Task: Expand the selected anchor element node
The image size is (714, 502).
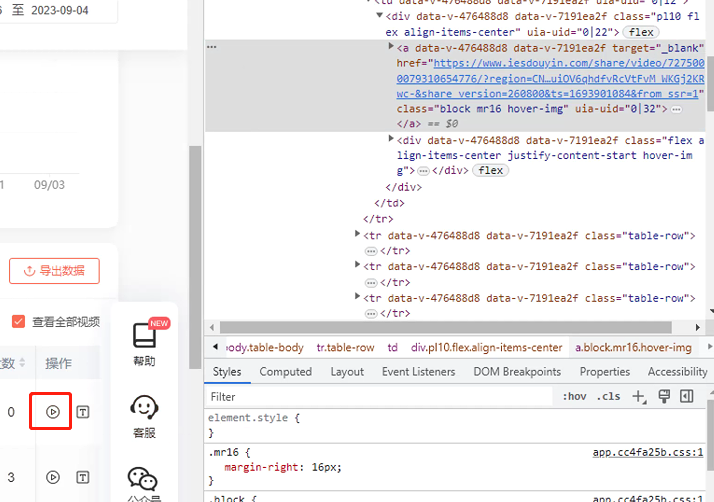Action: click(391, 47)
